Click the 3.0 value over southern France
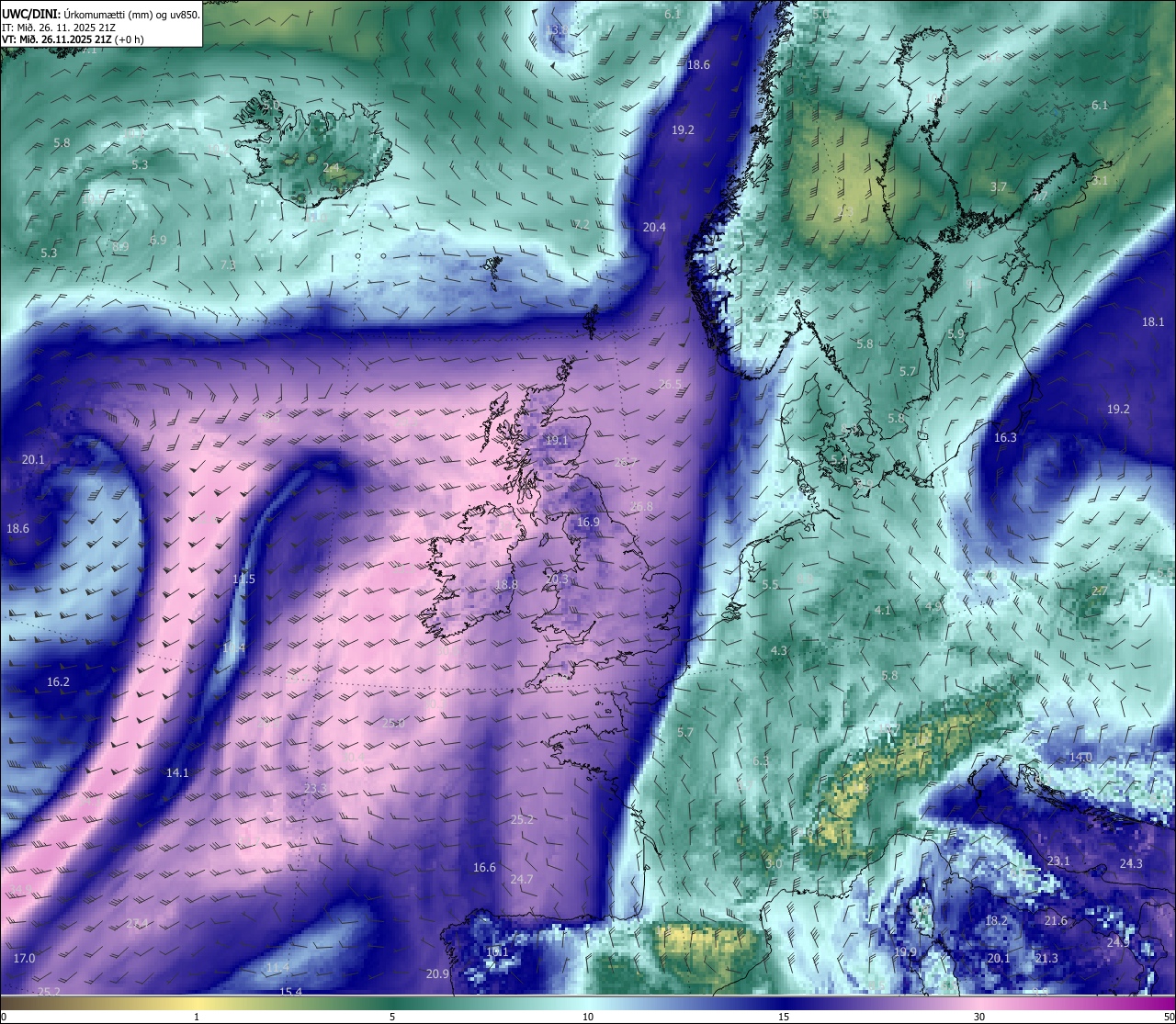1176x1024 pixels. click(x=774, y=863)
